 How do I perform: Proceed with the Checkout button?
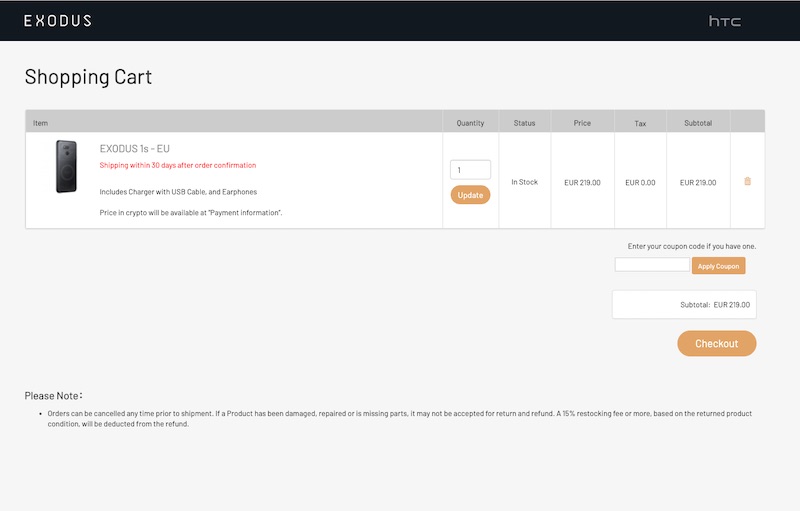[717, 343]
